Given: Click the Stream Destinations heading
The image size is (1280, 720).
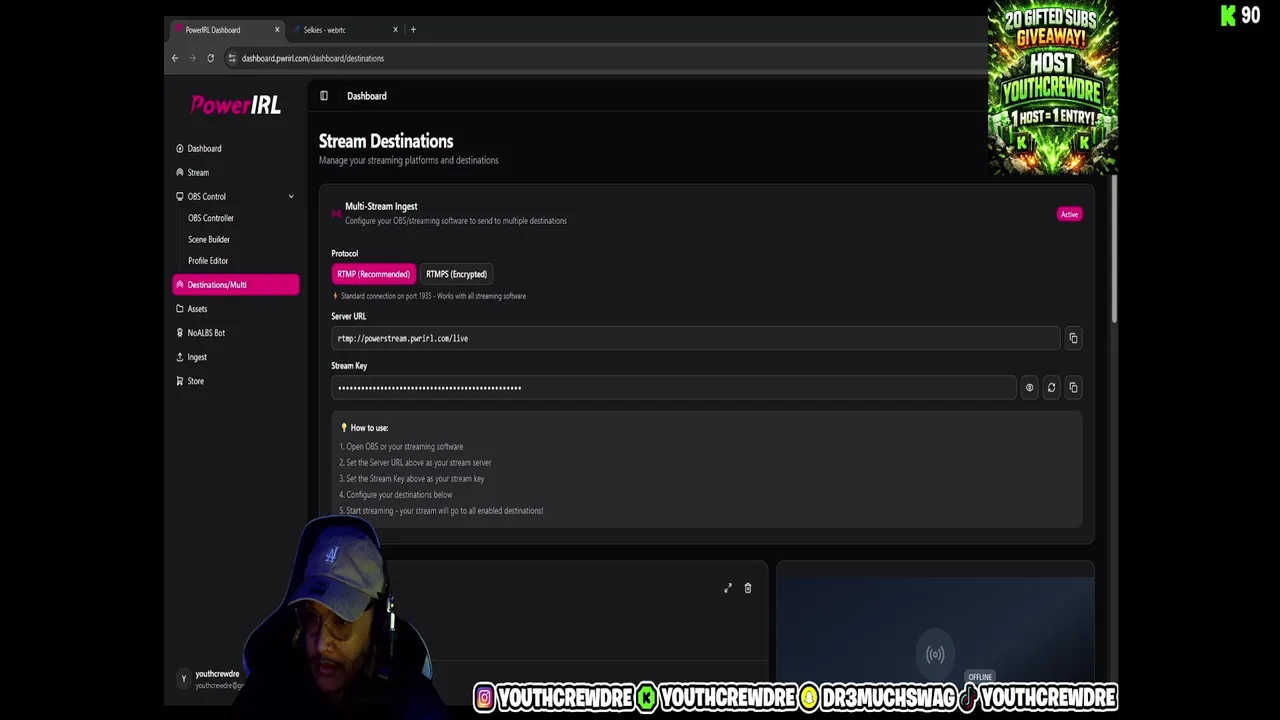Looking at the screenshot, I should pyautogui.click(x=386, y=141).
